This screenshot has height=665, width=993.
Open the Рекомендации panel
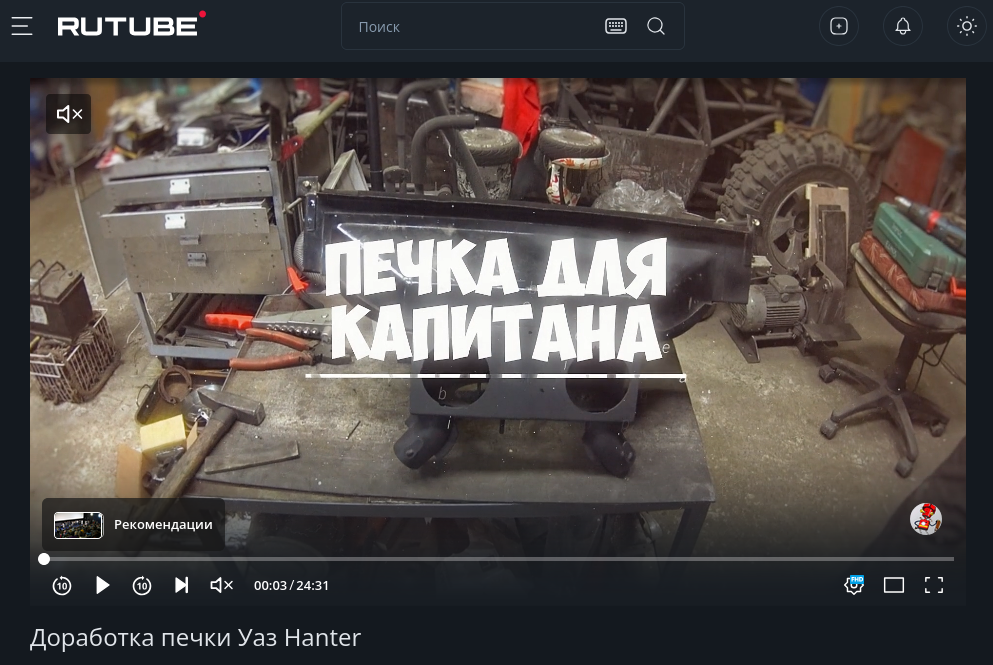tap(134, 524)
